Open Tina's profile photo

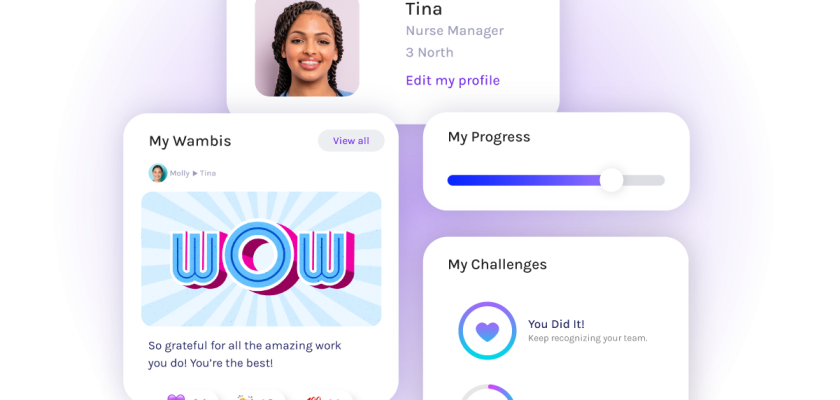307,47
